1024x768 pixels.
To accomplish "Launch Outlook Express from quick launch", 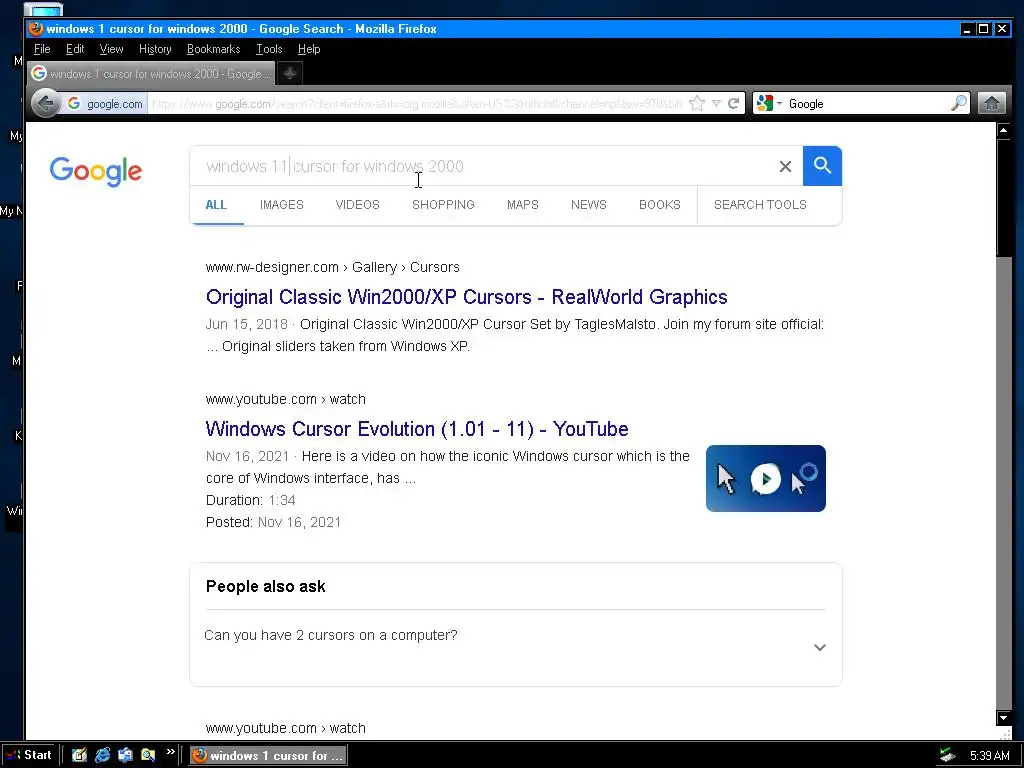I will (125, 755).
